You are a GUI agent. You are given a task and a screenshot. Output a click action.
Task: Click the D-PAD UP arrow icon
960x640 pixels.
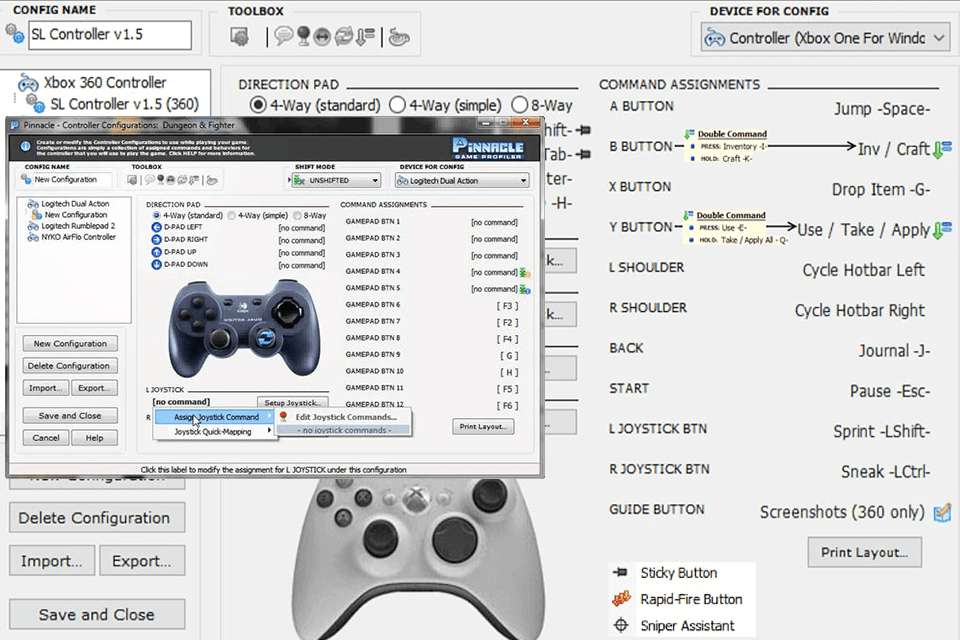click(156, 252)
